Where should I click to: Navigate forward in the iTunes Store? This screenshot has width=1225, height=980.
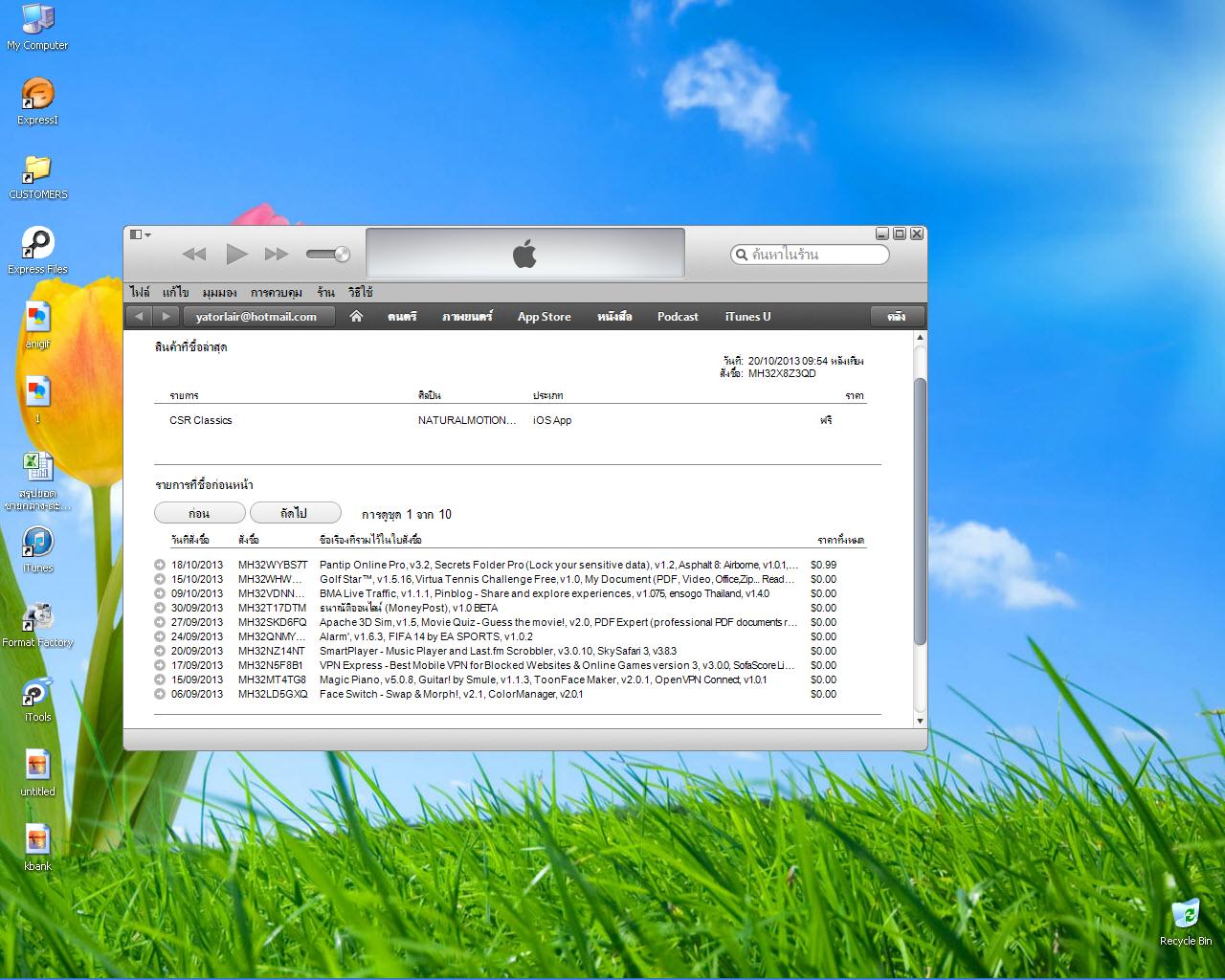tap(166, 317)
